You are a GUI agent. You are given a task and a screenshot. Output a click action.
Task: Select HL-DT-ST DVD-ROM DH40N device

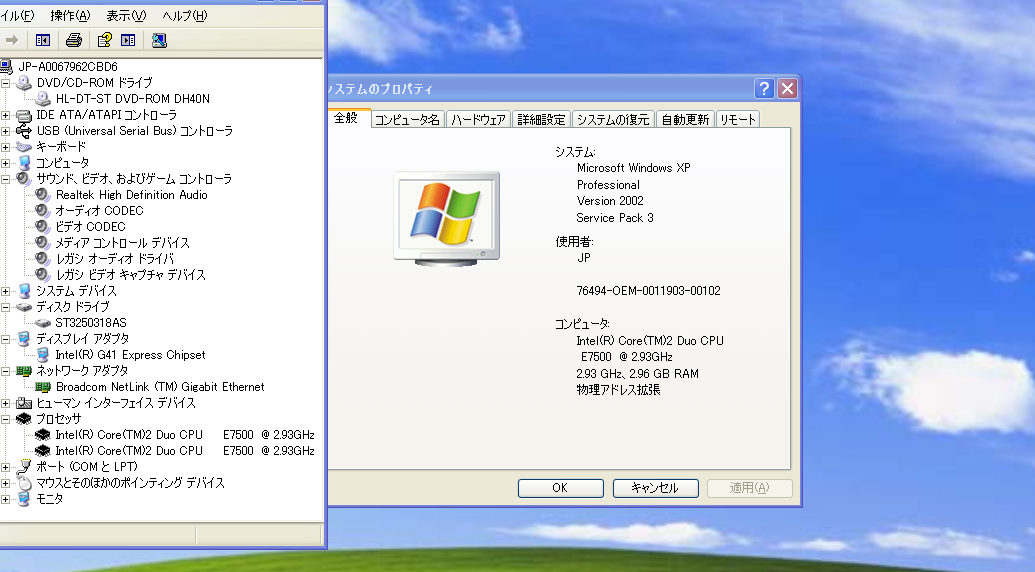click(x=133, y=99)
